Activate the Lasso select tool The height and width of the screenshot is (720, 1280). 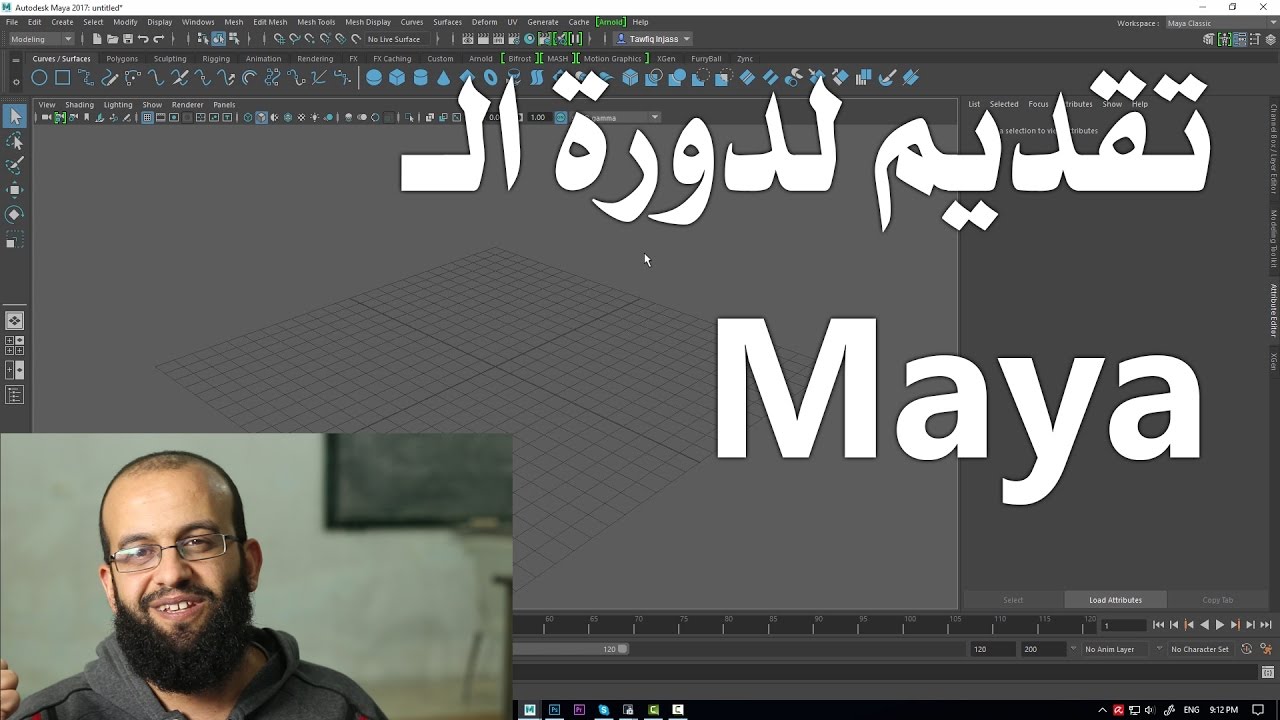[14, 141]
